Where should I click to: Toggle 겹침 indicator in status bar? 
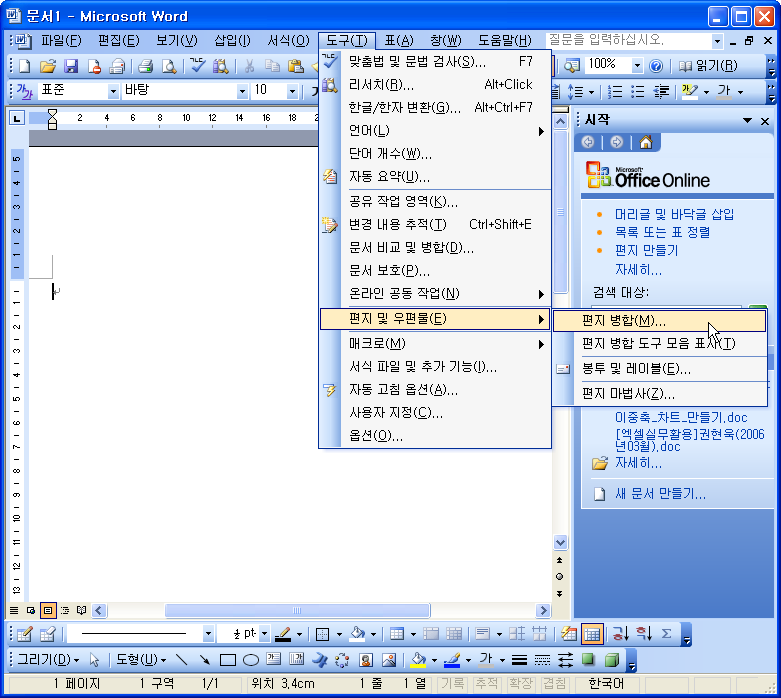554,684
